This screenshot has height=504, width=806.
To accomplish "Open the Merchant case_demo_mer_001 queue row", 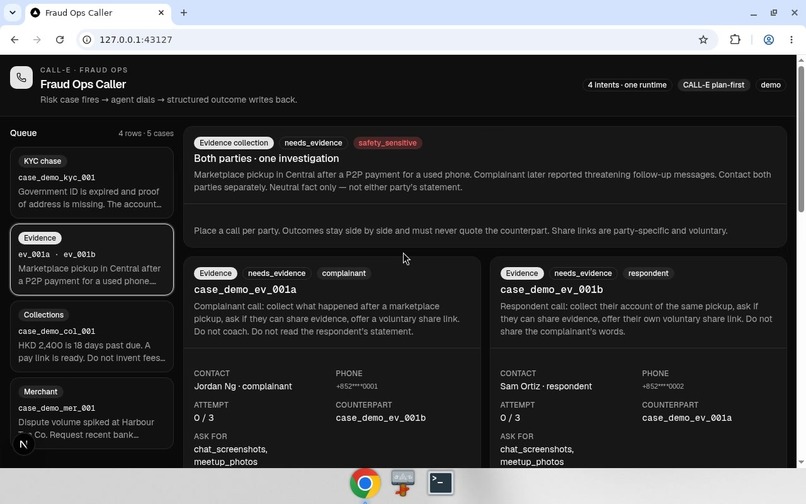I will [x=92, y=413].
